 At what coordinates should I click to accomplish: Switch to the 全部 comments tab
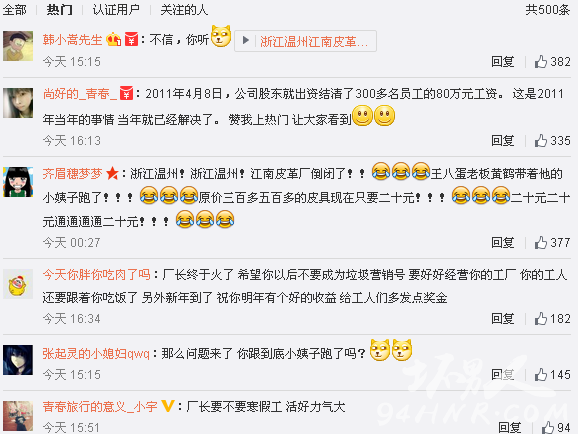[14, 10]
